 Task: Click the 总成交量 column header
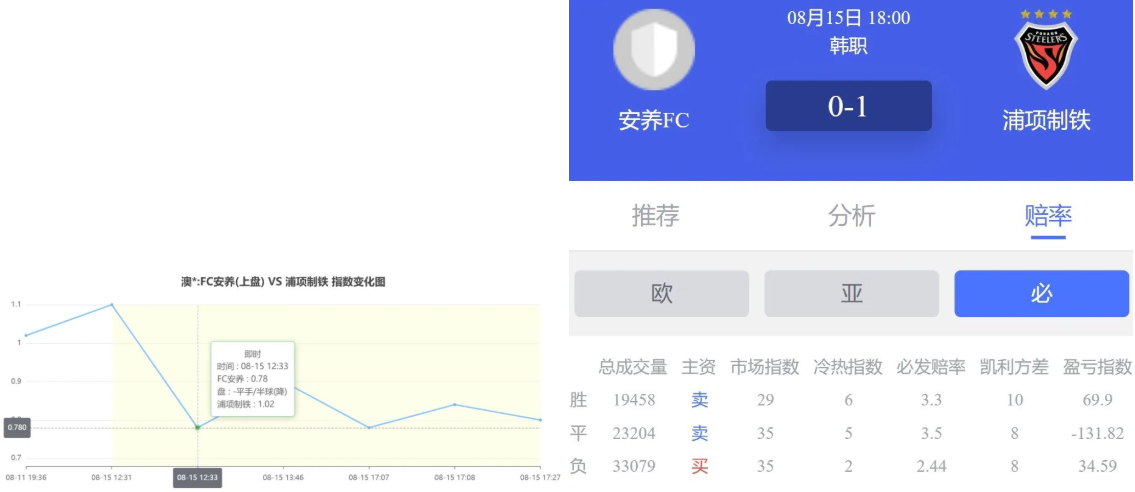tap(634, 367)
